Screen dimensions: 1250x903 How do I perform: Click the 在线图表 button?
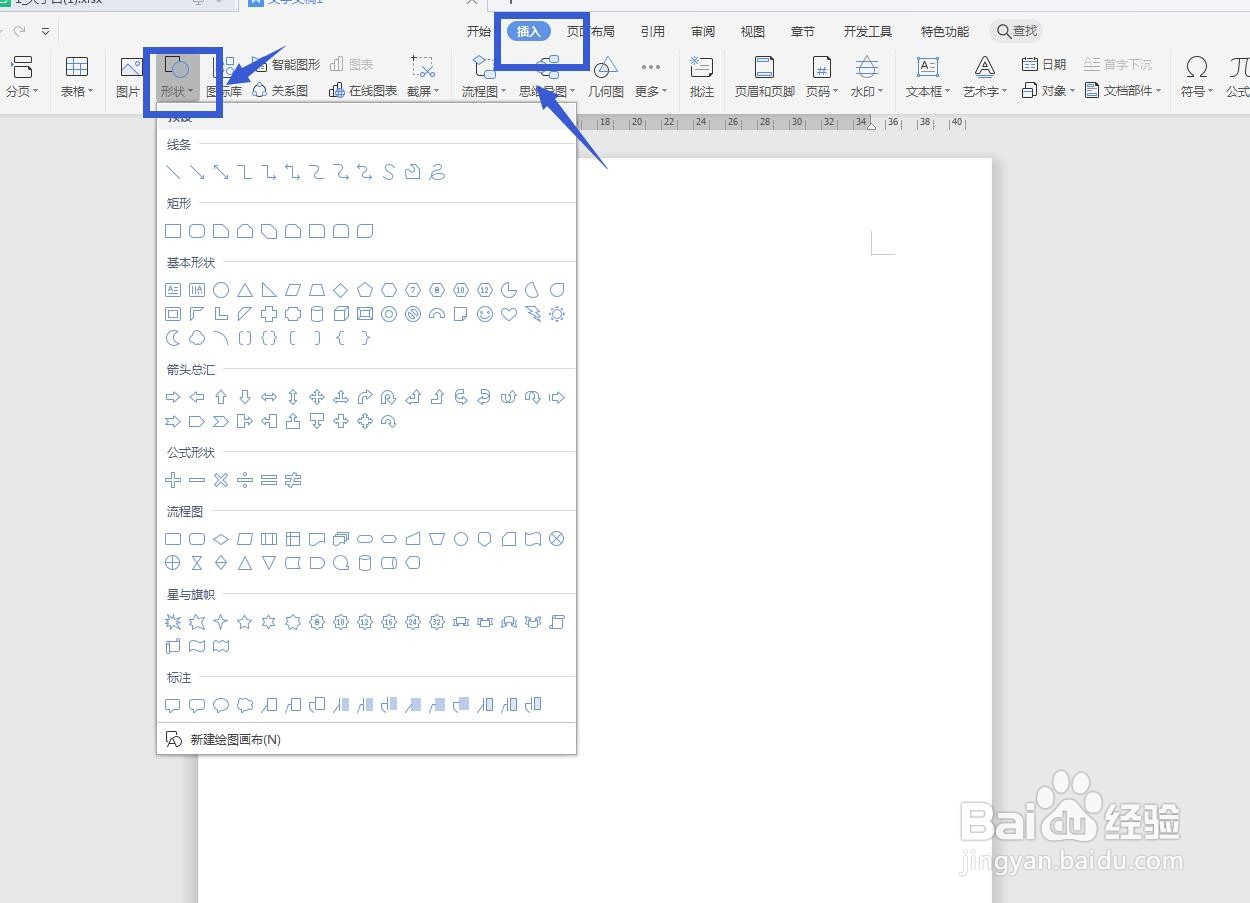coord(363,90)
